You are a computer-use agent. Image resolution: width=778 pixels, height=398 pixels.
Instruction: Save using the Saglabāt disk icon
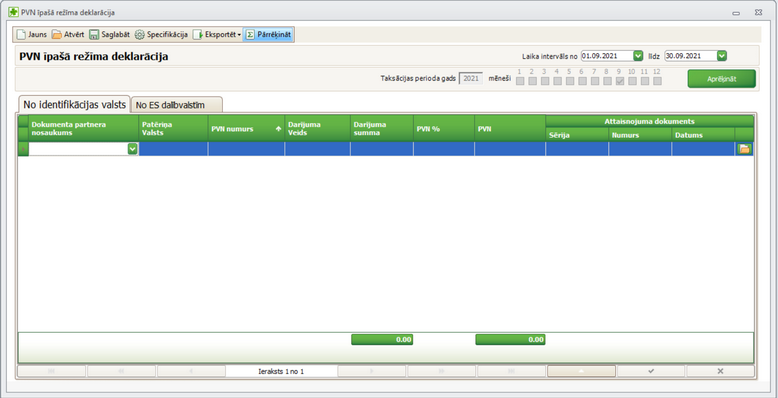[x=94, y=35]
